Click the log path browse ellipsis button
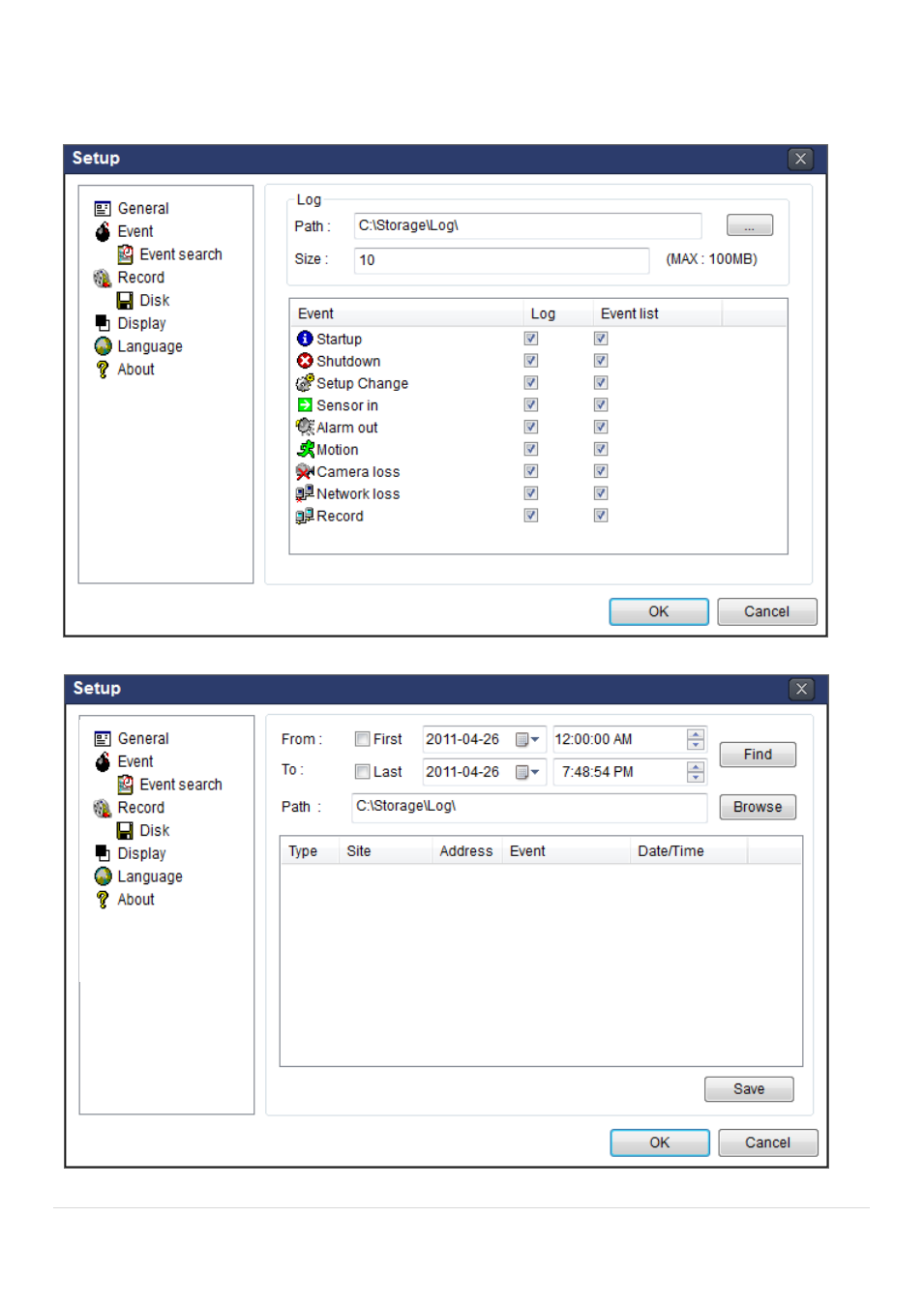 (x=750, y=225)
